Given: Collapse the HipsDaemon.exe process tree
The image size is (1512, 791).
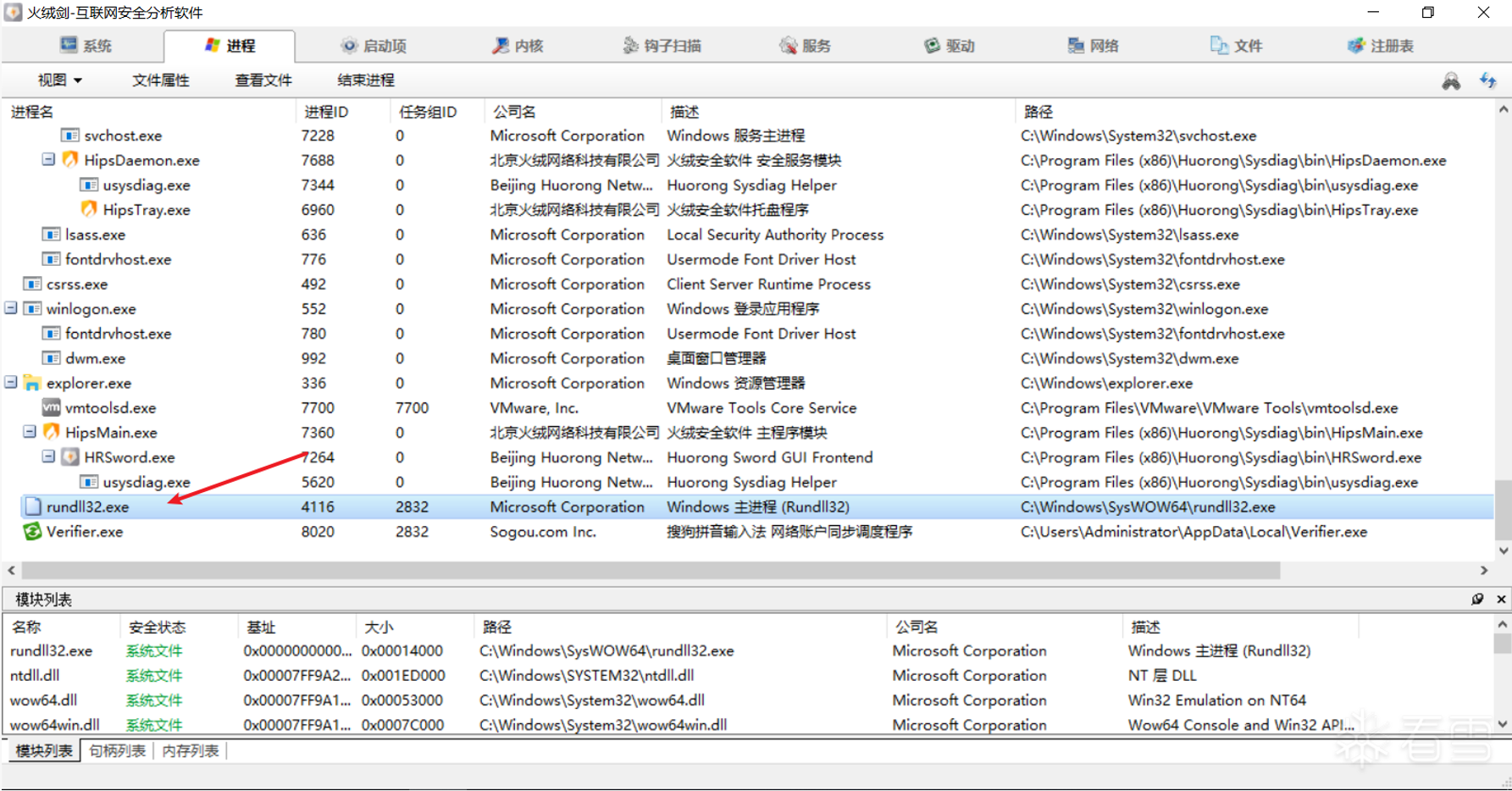Looking at the screenshot, I should click(x=48, y=159).
